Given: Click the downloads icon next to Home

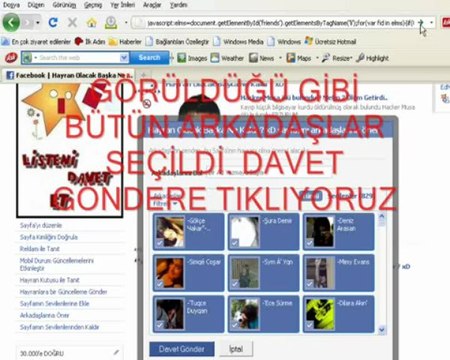Looking at the screenshot, I should [111, 23].
